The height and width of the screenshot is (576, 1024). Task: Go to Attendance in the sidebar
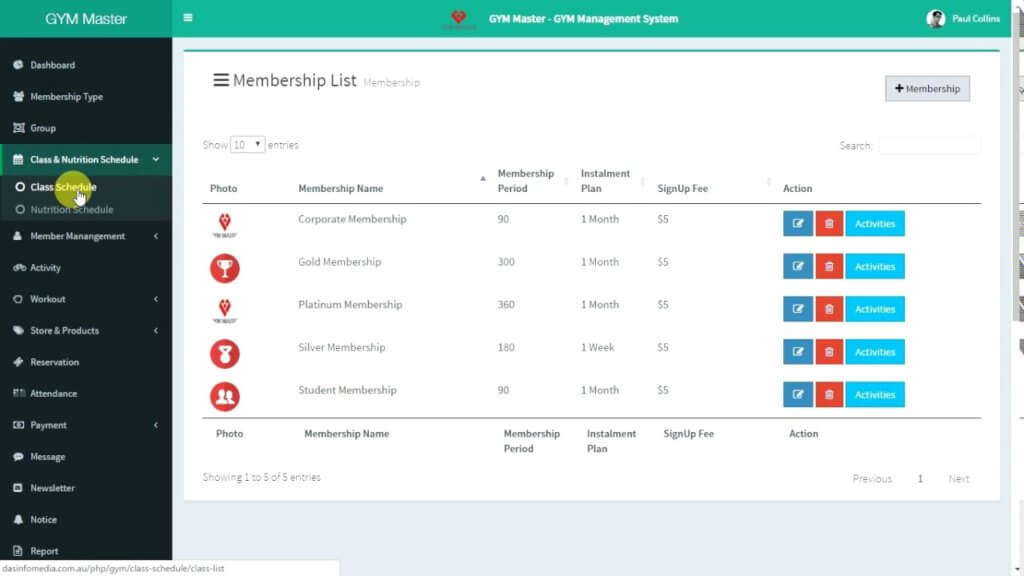click(53, 394)
